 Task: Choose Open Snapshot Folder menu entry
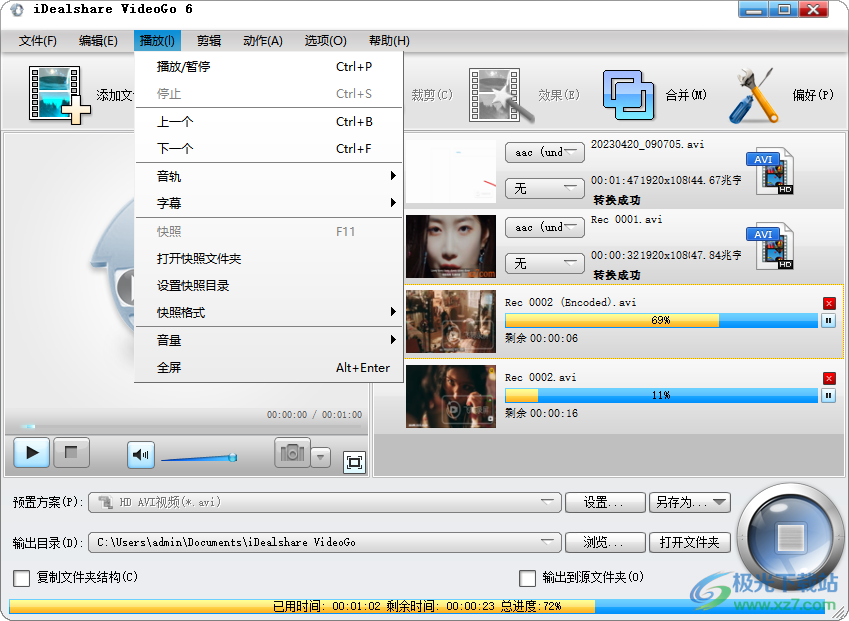tap(269, 259)
